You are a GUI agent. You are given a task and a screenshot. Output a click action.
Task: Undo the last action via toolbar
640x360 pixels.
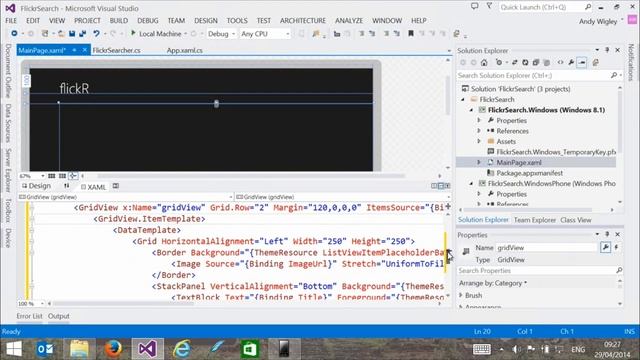coord(96,34)
